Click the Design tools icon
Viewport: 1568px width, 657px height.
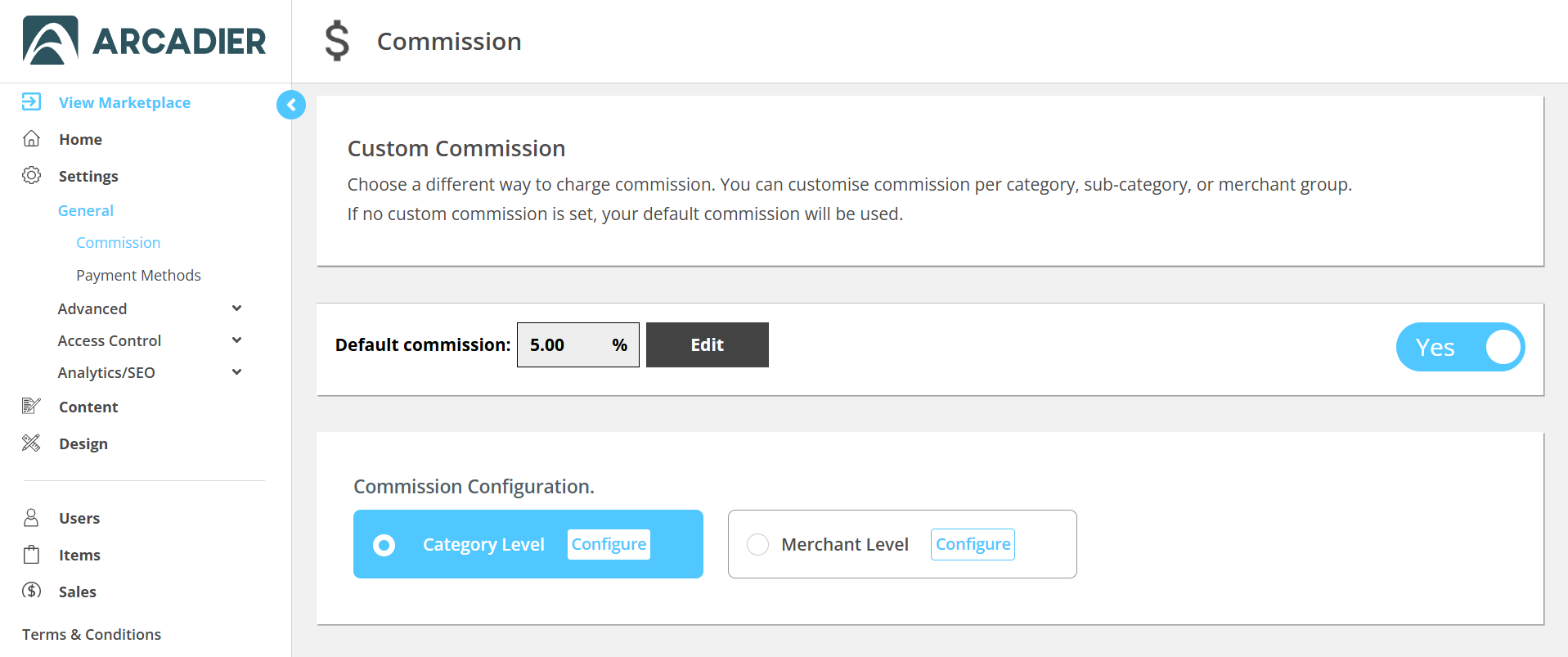click(x=31, y=443)
